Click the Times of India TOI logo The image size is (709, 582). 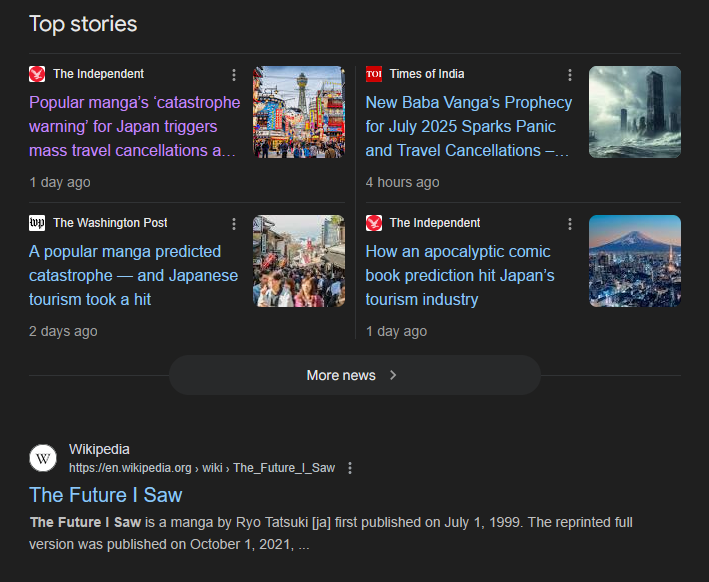373,74
